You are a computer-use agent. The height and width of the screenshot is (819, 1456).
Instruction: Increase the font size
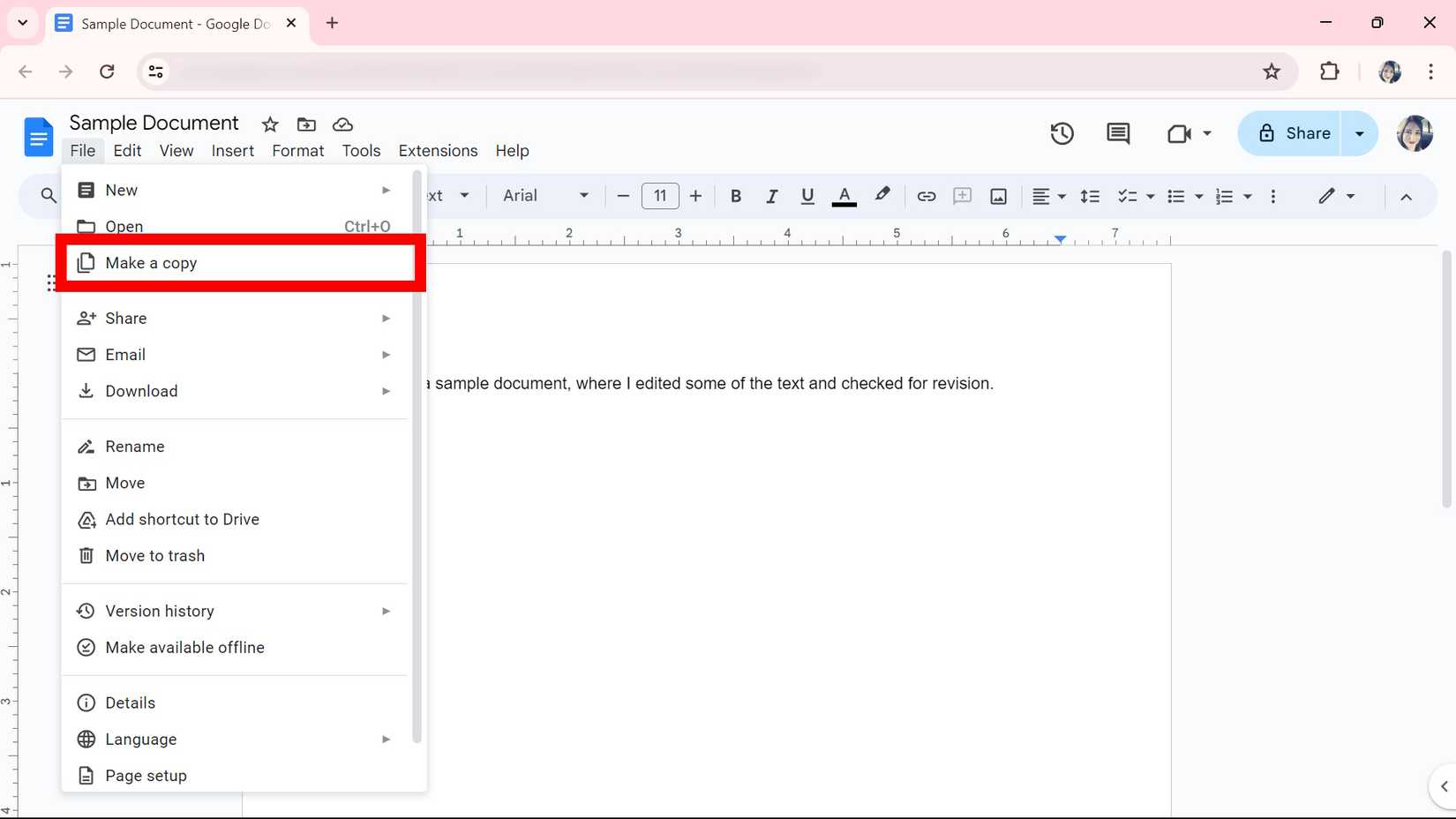tap(695, 196)
